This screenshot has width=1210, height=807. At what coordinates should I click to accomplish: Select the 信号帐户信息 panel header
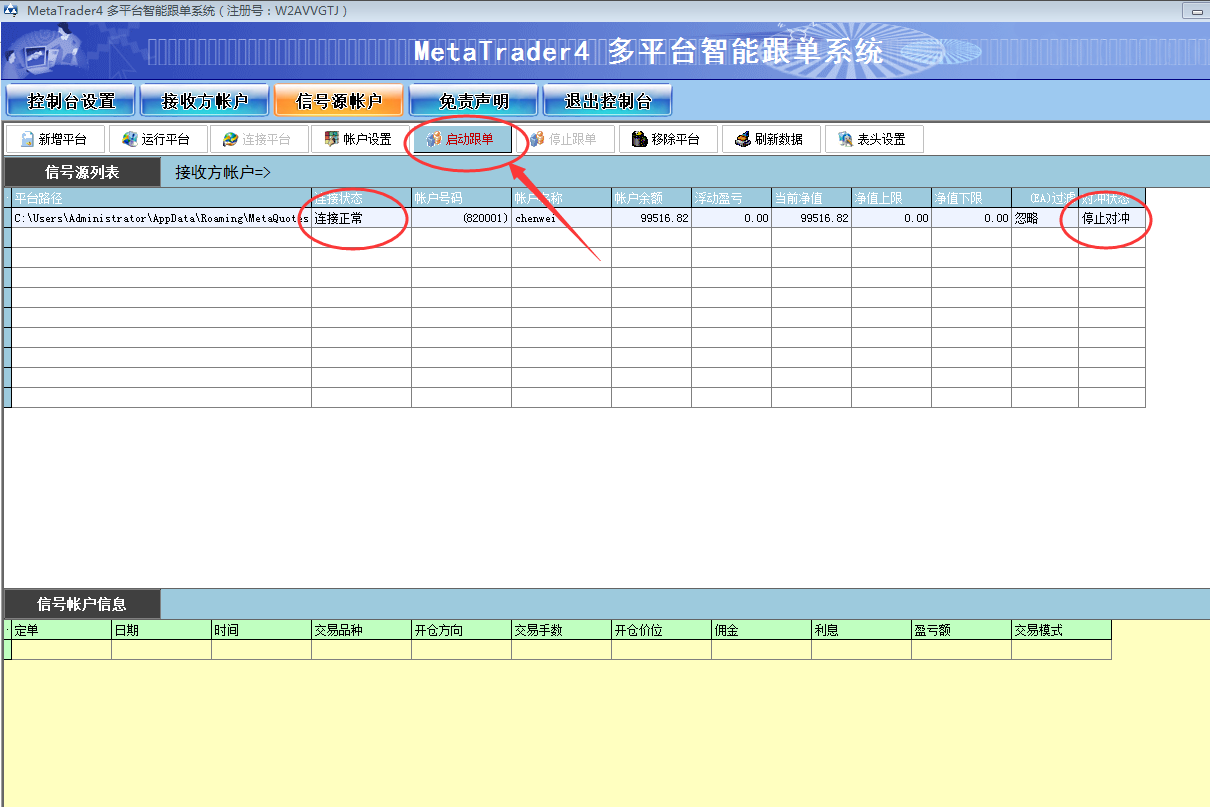(x=81, y=604)
